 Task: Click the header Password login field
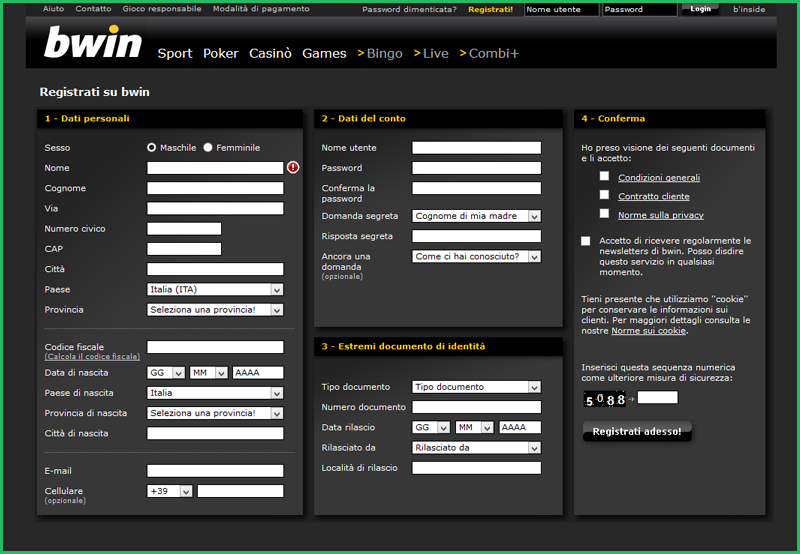click(x=639, y=9)
